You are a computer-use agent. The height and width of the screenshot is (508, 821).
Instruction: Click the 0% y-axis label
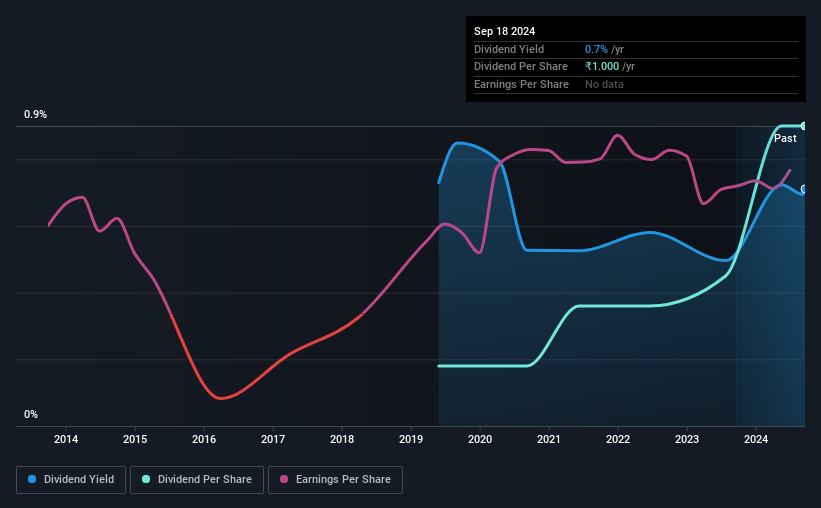pyautogui.click(x=31, y=414)
